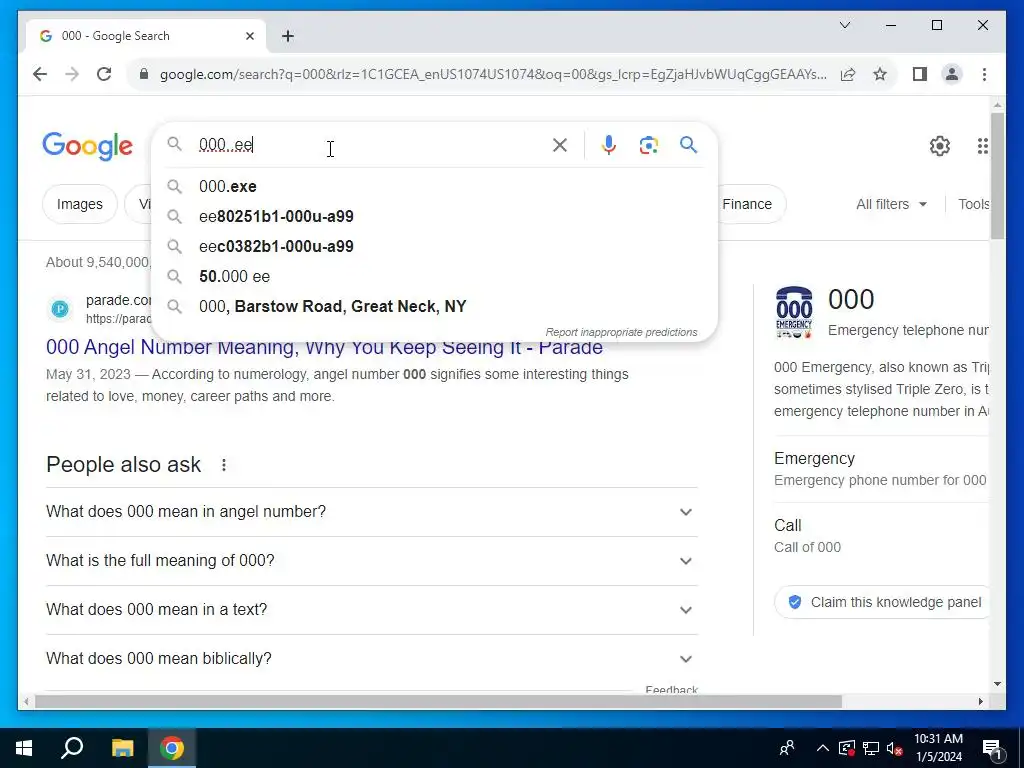
Task: Click the browser forward arrow
Action: coord(72,74)
